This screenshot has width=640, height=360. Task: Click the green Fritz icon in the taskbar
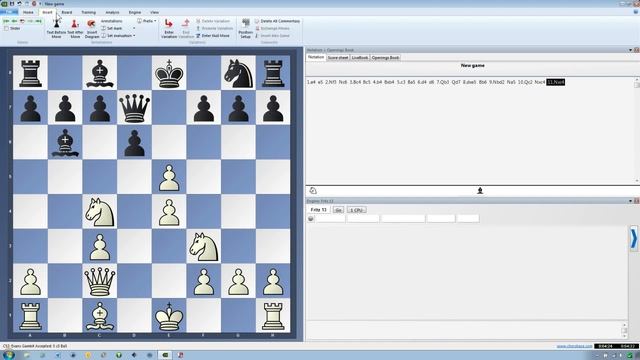[x=165, y=355]
